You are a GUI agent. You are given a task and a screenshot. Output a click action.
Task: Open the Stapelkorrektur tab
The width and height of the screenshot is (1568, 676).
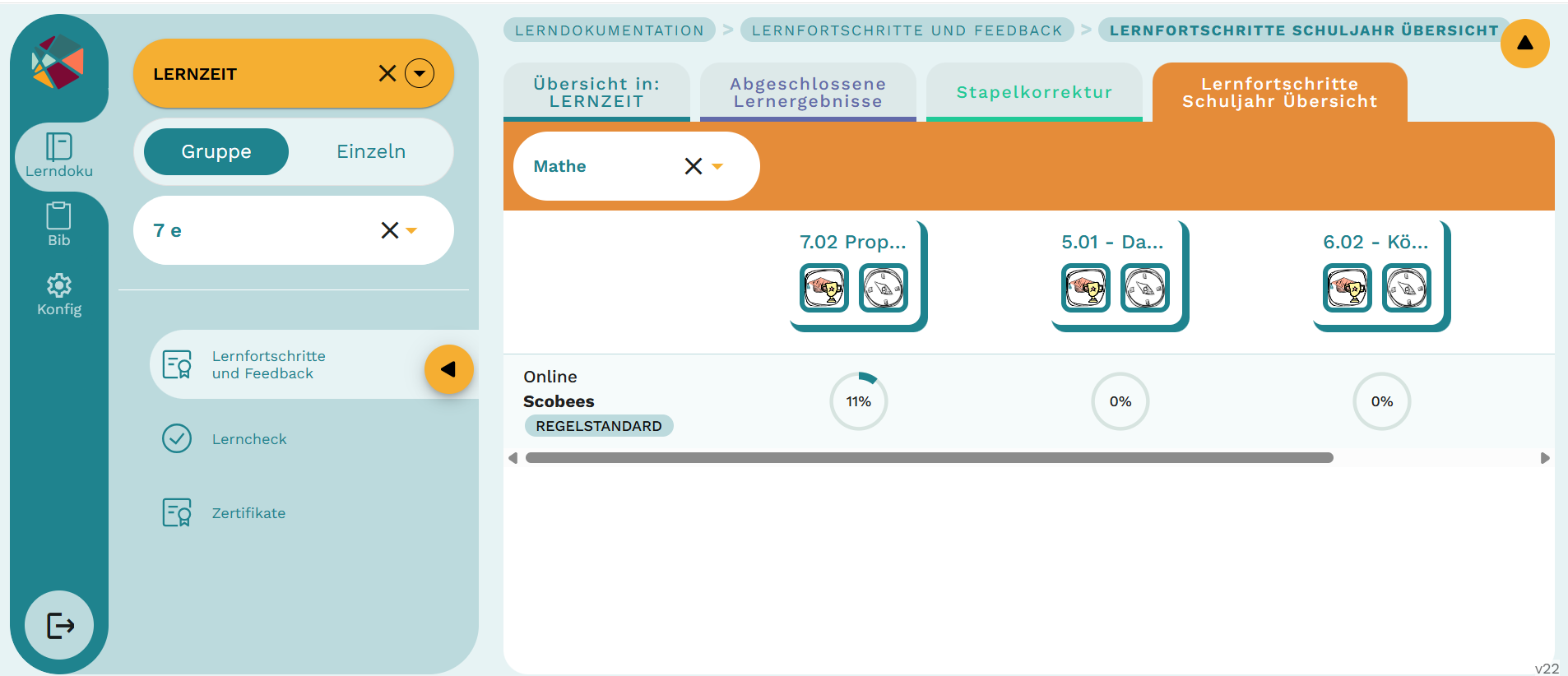[x=1034, y=92]
